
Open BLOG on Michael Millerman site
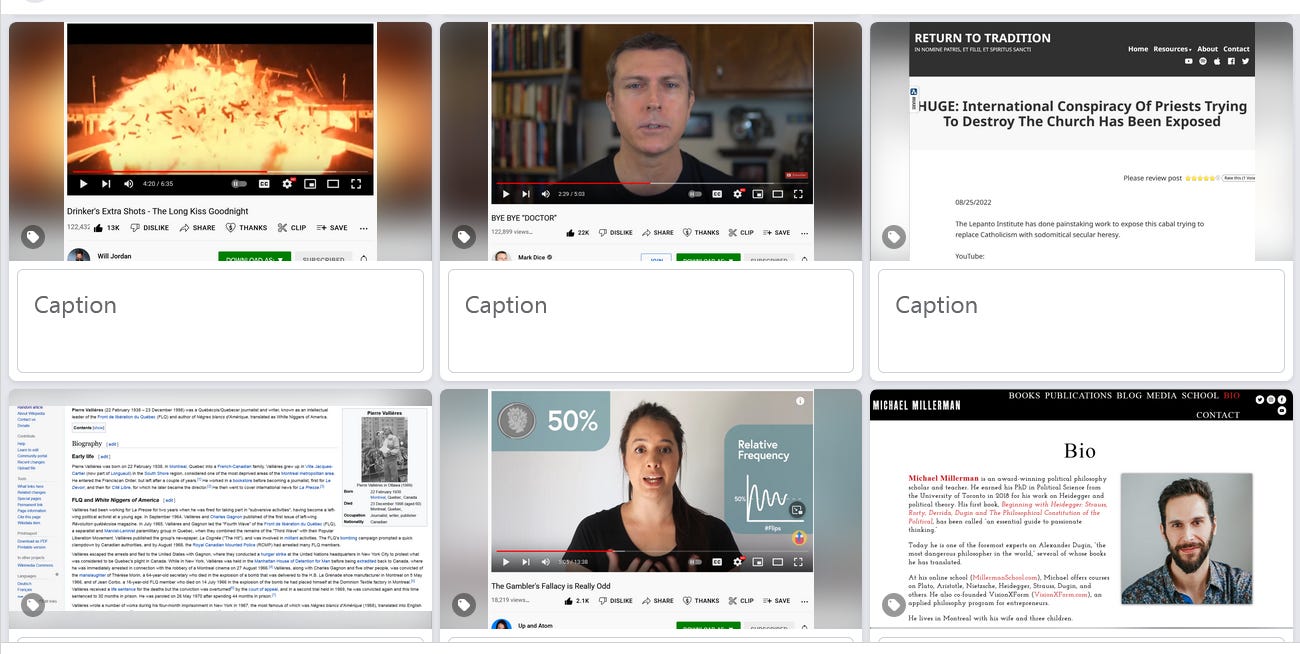(1129, 396)
